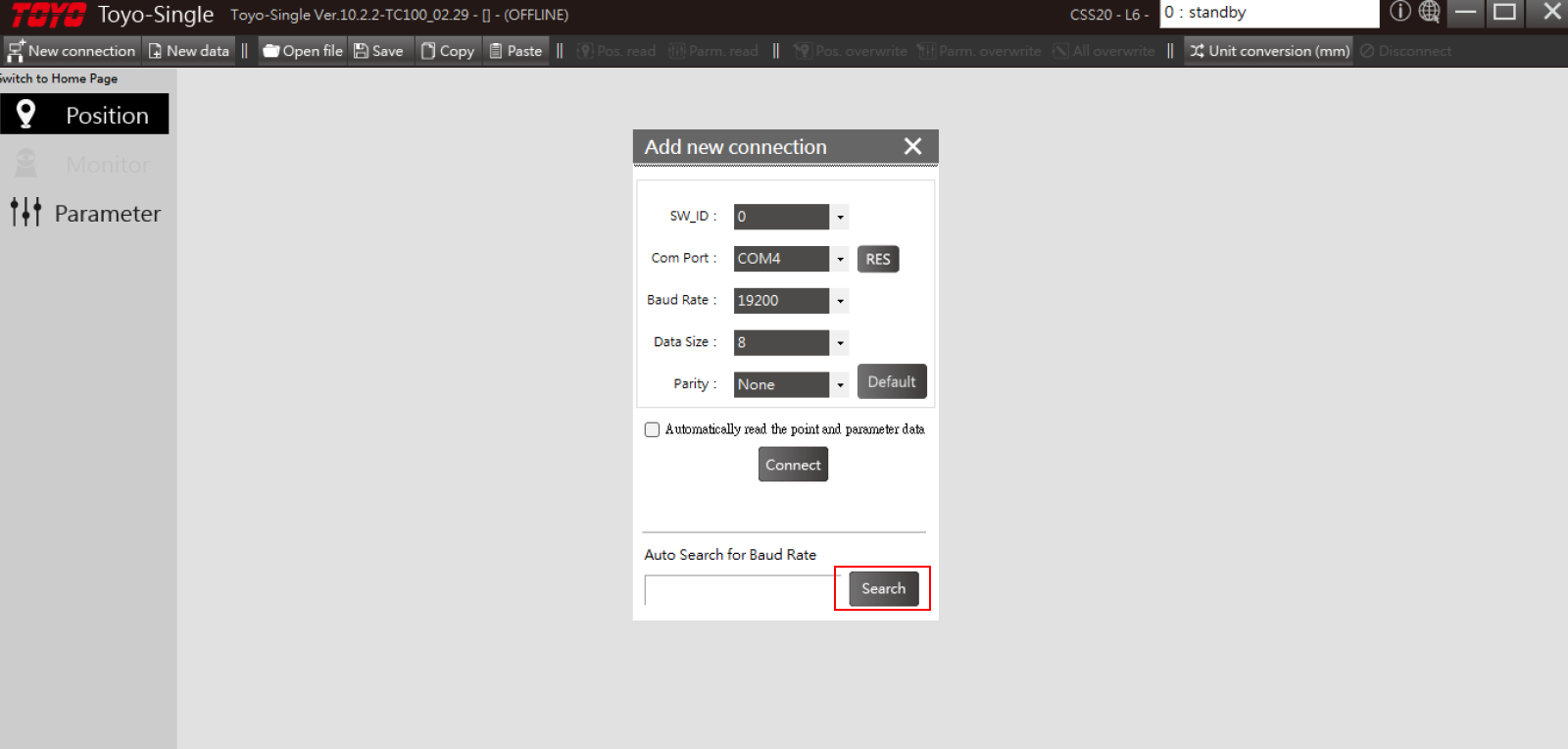Click the greyed Pos. overwrite toolbar item
Viewport: 1568px width, 749px height.
[851, 51]
